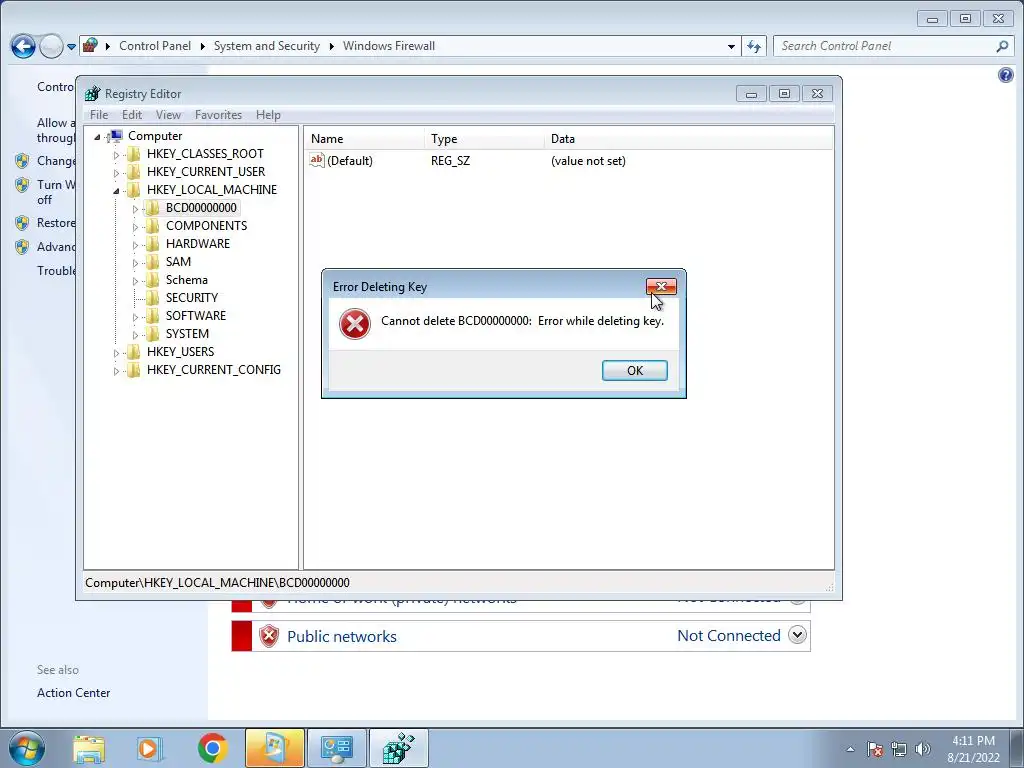The image size is (1024, 768).
Task: Click the HKEY_CURRENT_CONFIG folder icon
Action: 133,370
